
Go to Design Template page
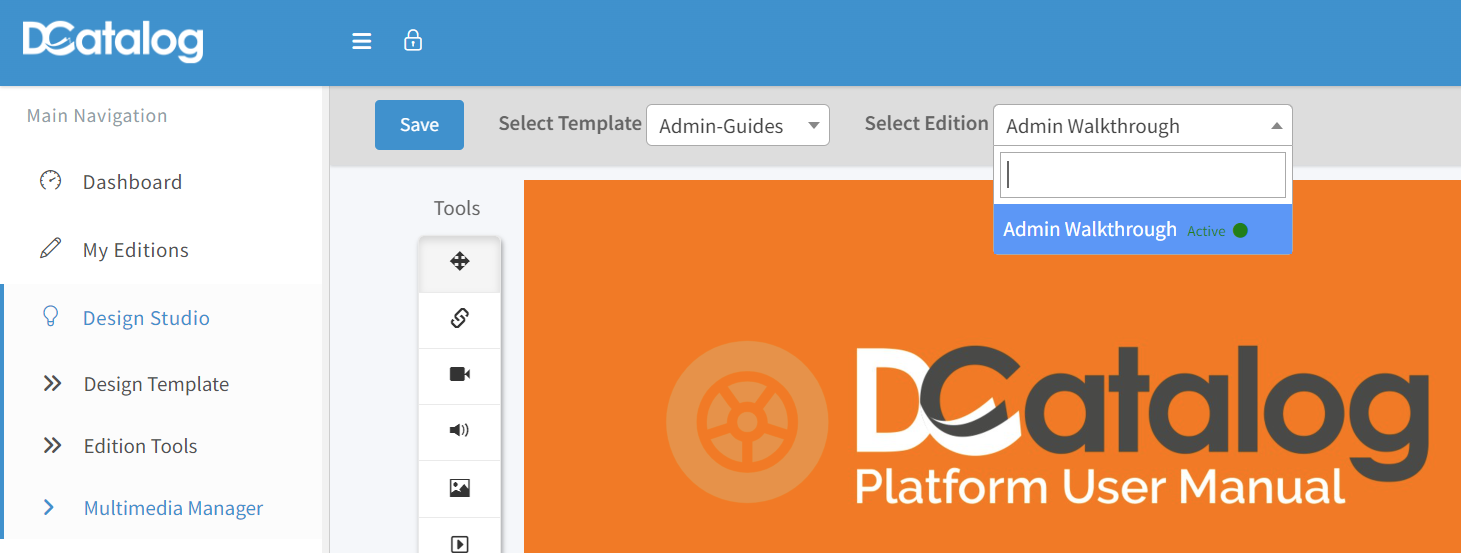[156, 384]
